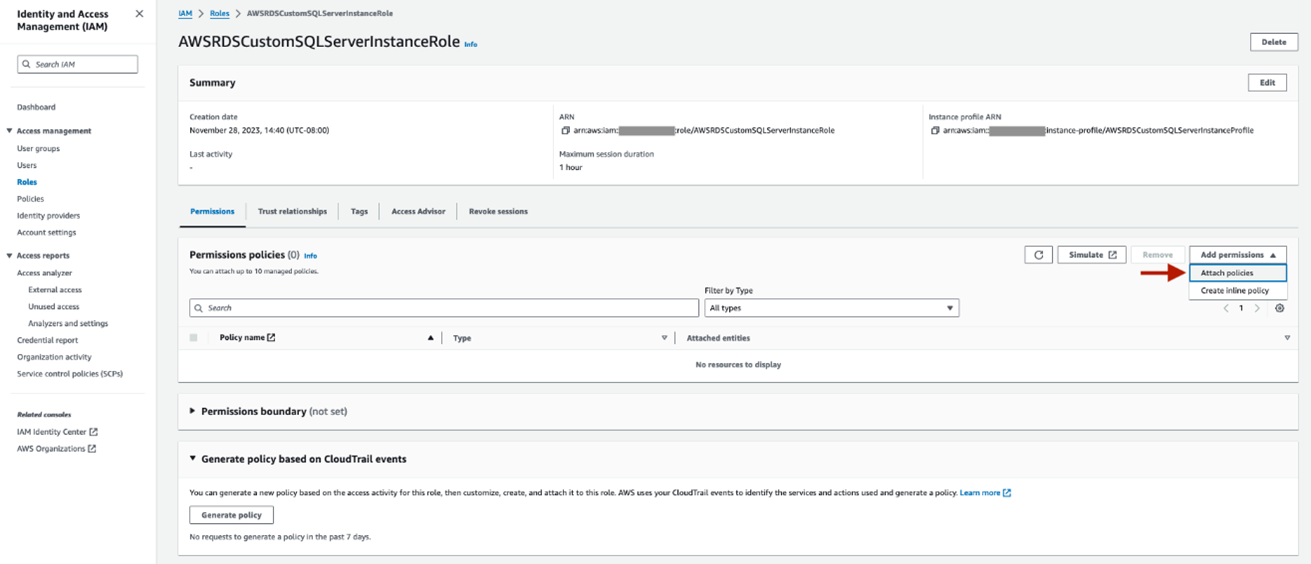The height and width of the screenshot is (564, 1311).
Task: Expand the Permissions boundary section
Action: 193,411
